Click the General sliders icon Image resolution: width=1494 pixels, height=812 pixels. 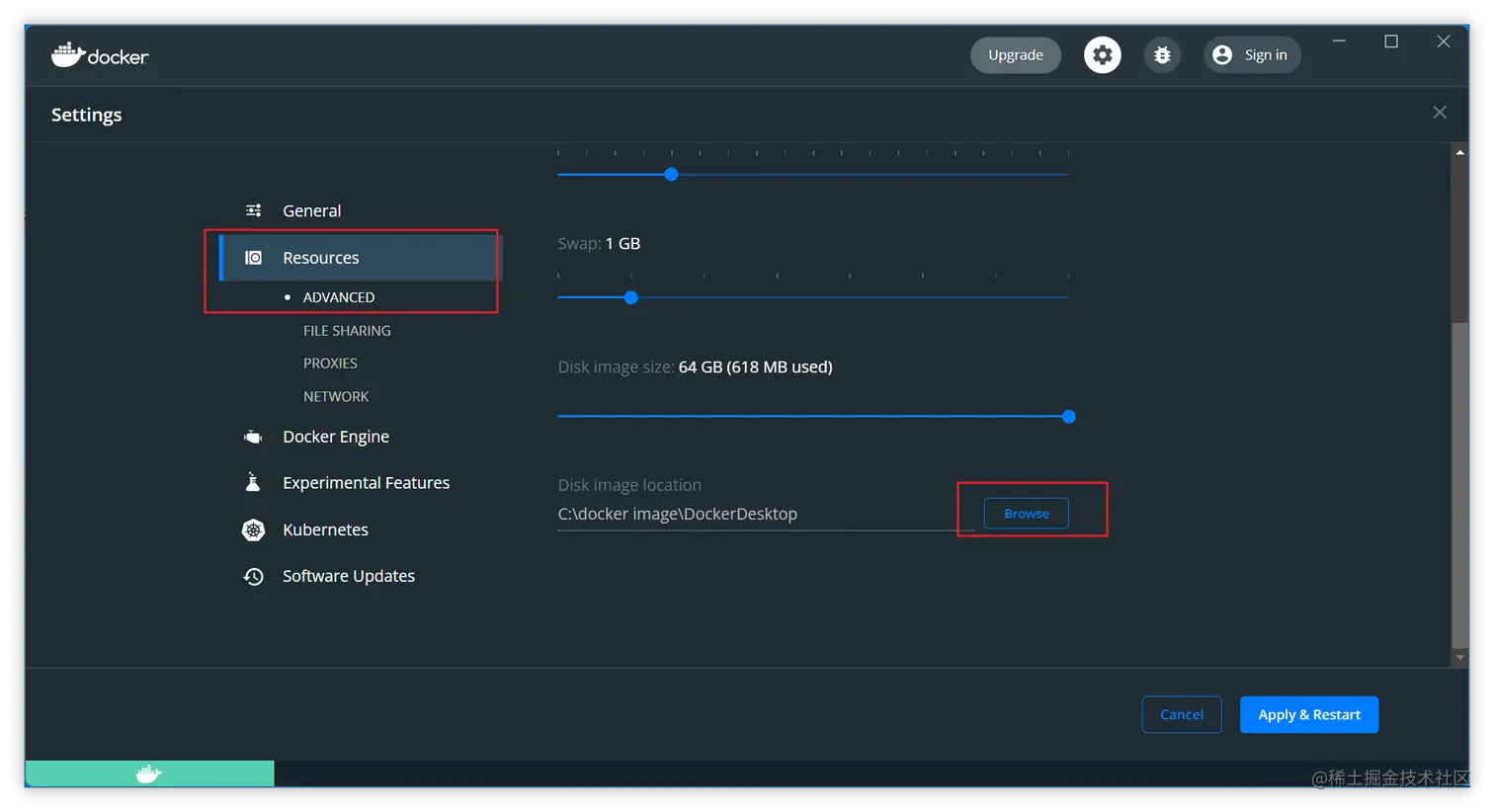(254, 210)
